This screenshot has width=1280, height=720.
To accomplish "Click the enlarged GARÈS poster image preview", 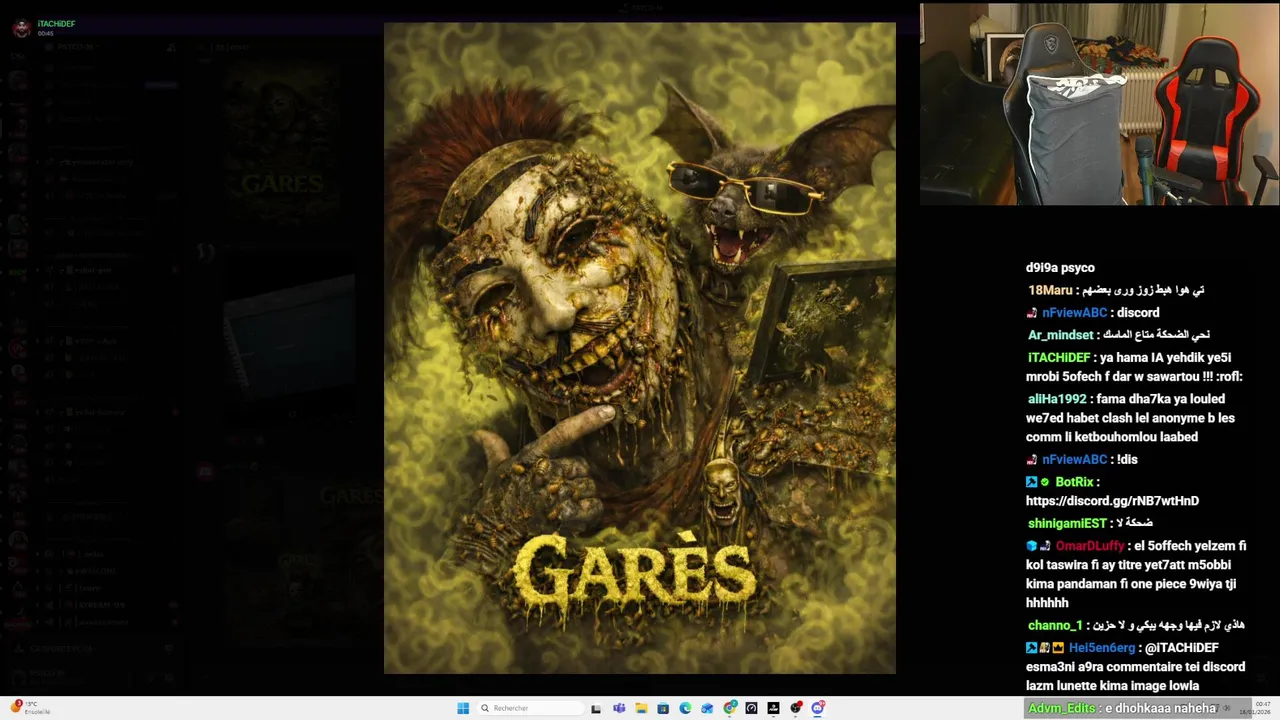I will tap(640, 348).
